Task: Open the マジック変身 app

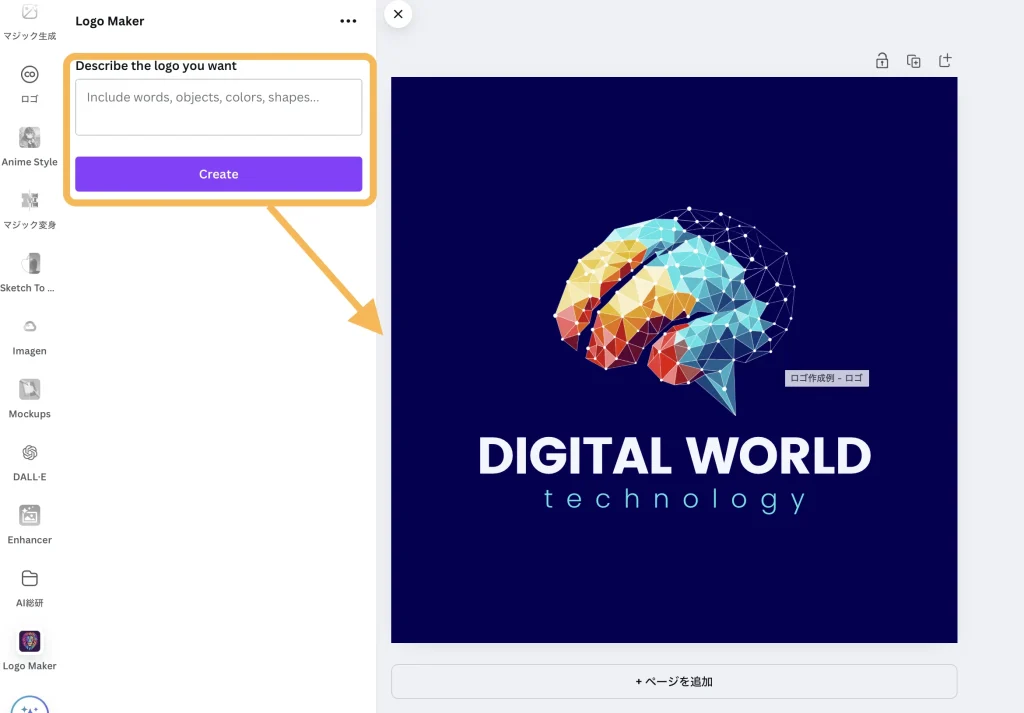Action: (x=30, y=201)
